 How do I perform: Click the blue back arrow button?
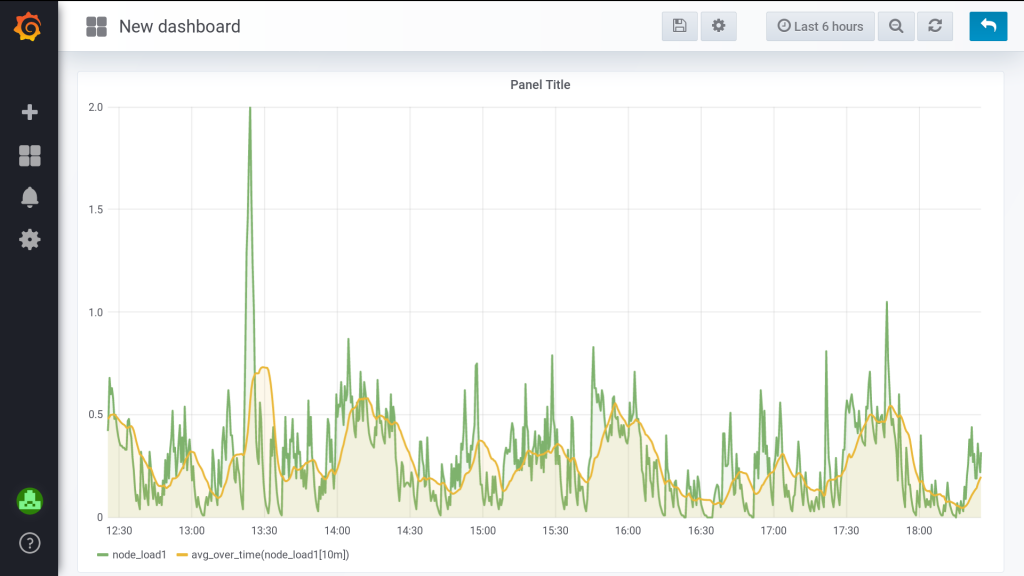pyautogui.click(x=988, y=26)
